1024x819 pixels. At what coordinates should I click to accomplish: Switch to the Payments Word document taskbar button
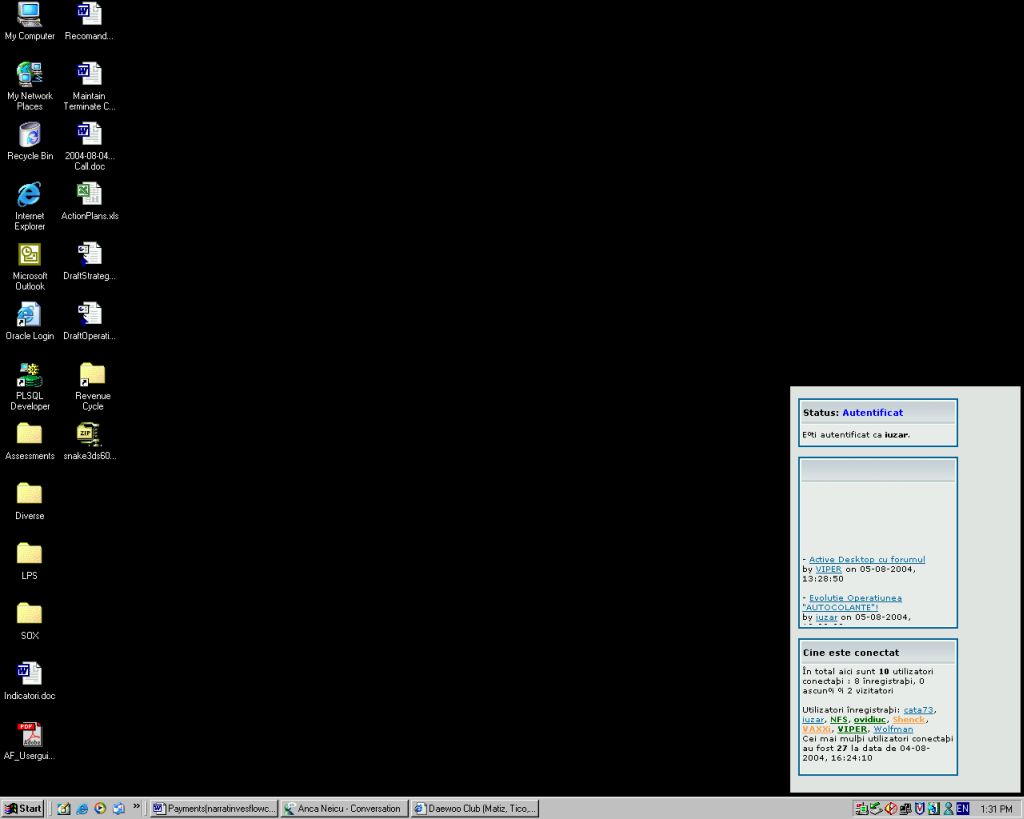pyautogui.click(x=214, y=808)
